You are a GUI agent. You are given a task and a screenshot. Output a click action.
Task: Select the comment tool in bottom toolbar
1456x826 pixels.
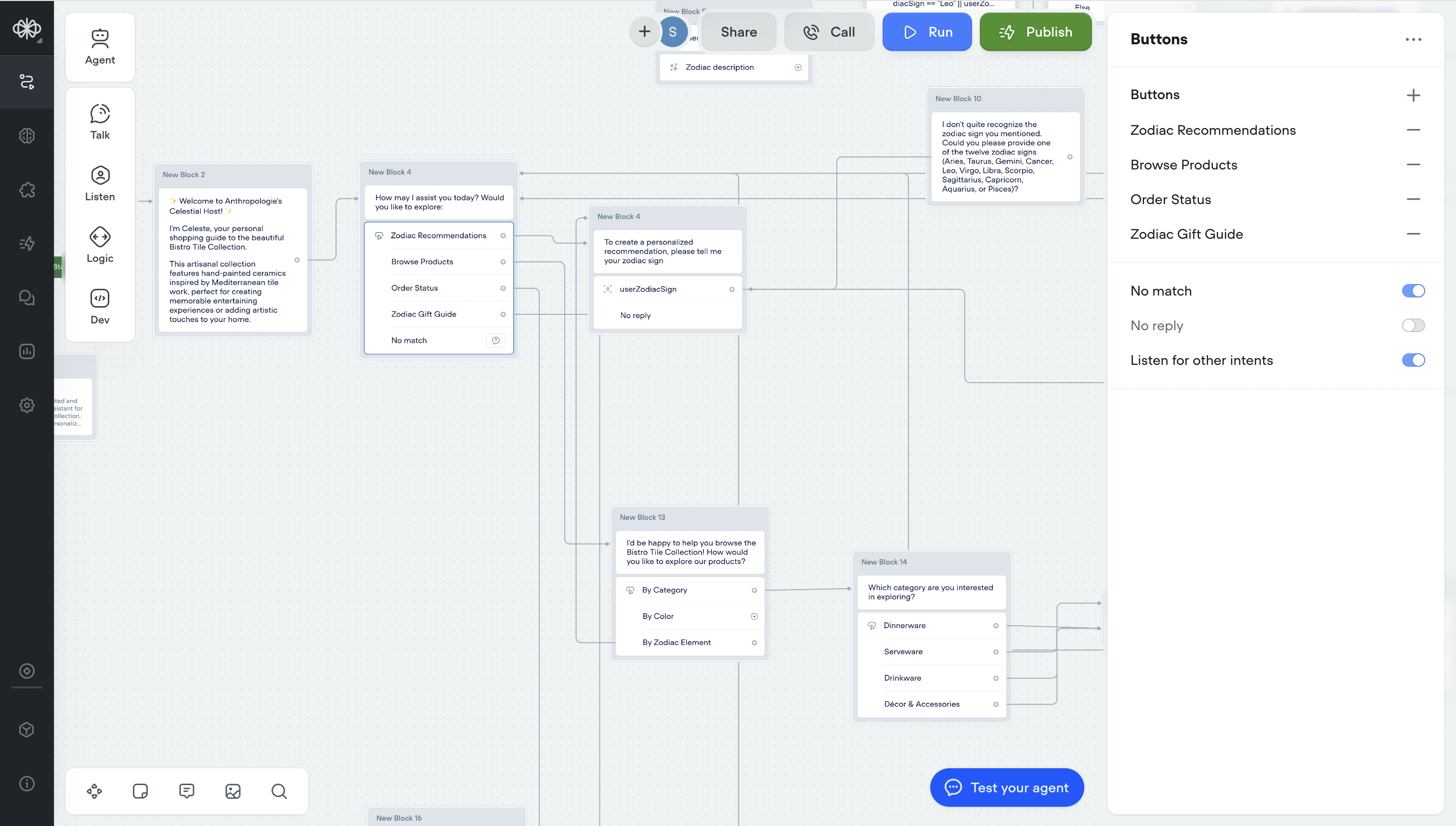187,791
